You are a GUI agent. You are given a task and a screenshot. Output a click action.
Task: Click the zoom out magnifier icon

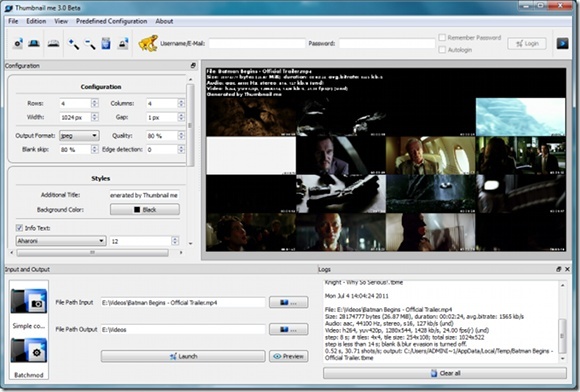coord(90,44)
